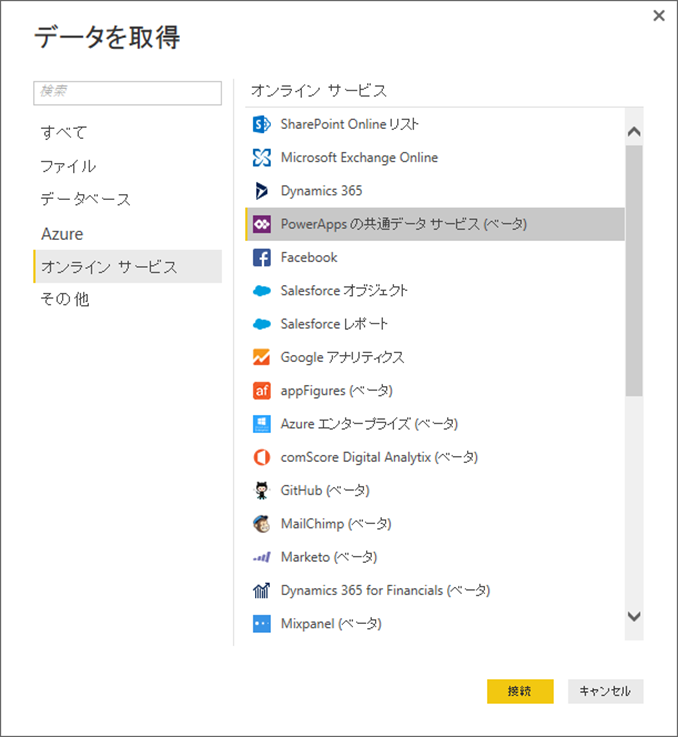Select Salesforce オブジェクト text

coord(344,291)
